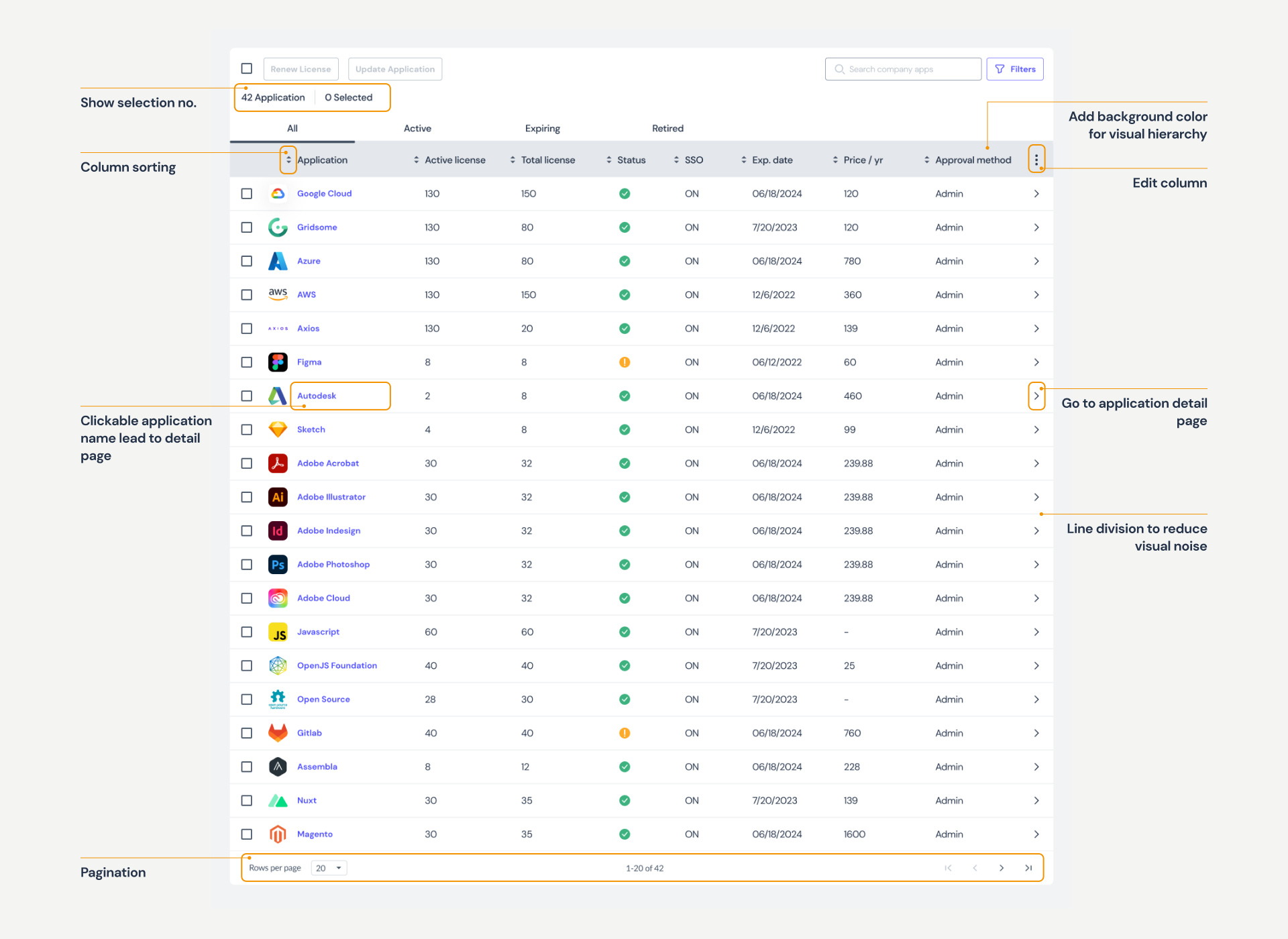This screenshot has width=1288, height=939.
Task: Open the Adobe Illustrator application link
Action: 331,497
